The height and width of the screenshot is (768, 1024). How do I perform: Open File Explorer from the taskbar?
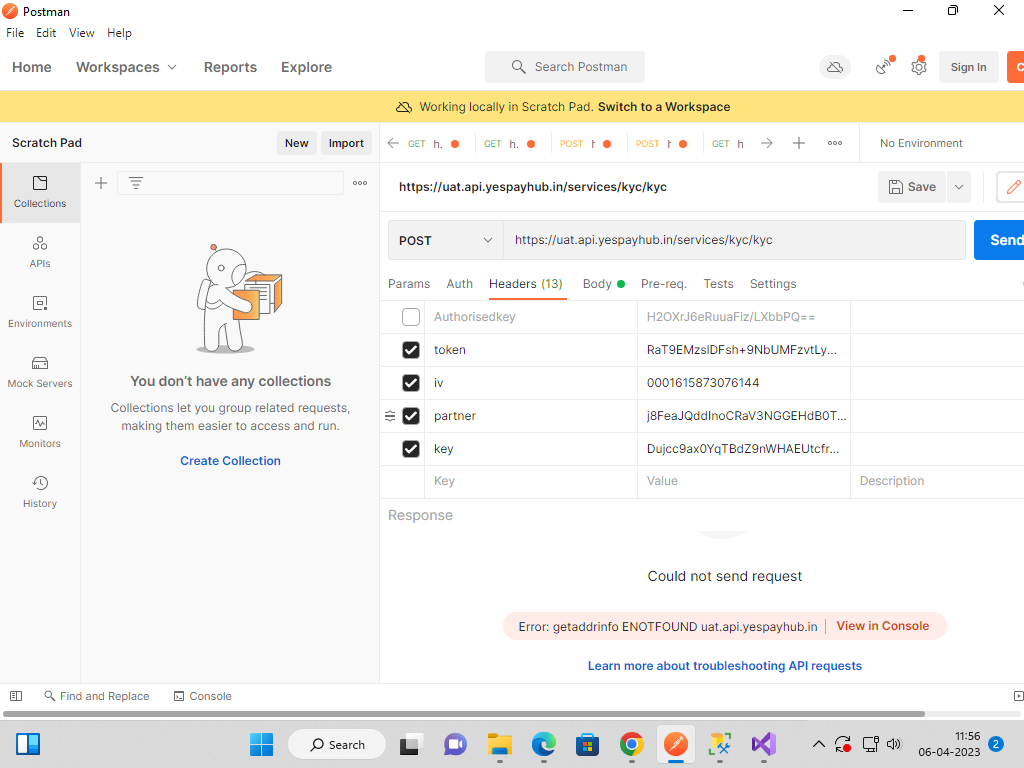[500, 744]
